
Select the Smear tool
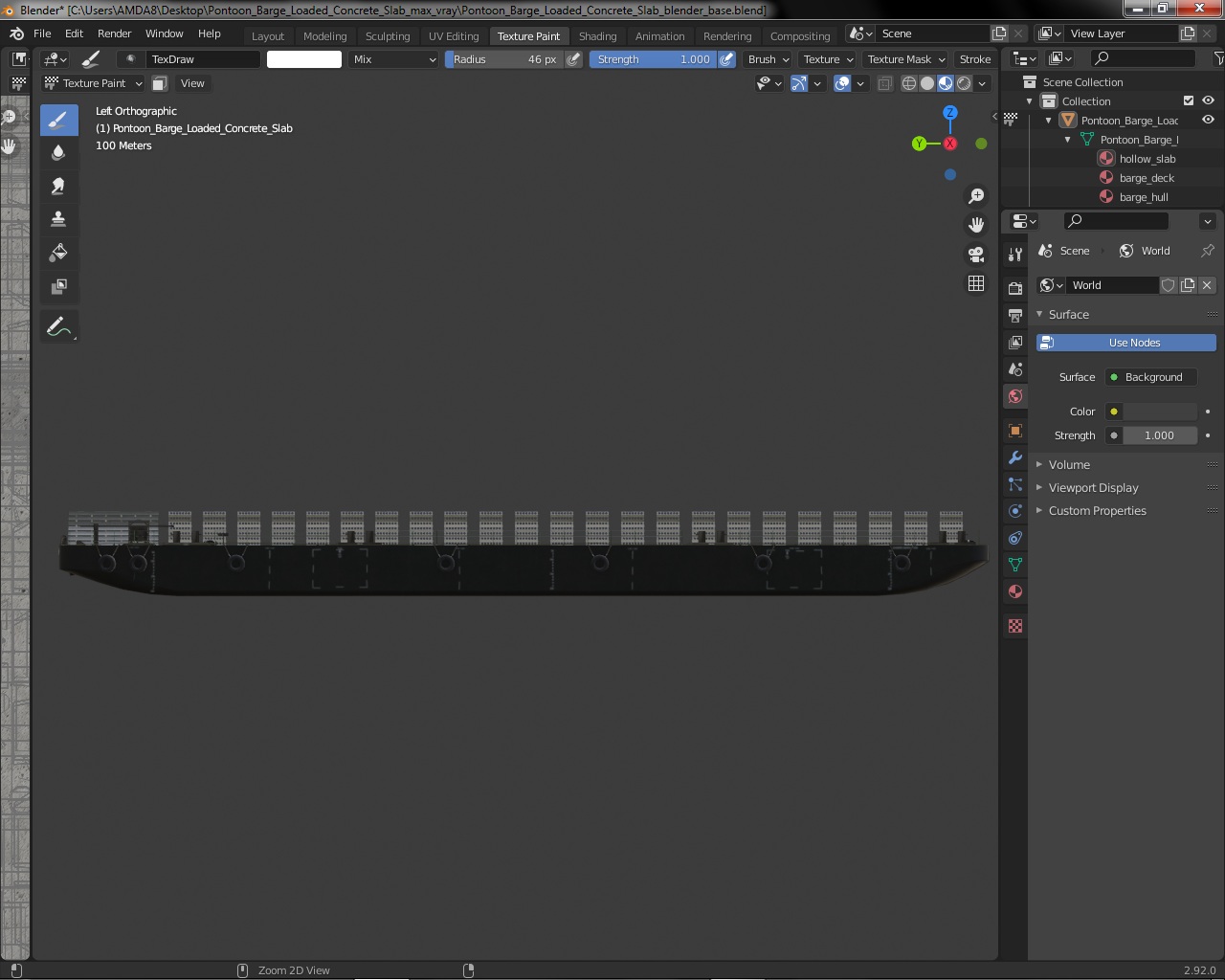[x=58, y=187]
